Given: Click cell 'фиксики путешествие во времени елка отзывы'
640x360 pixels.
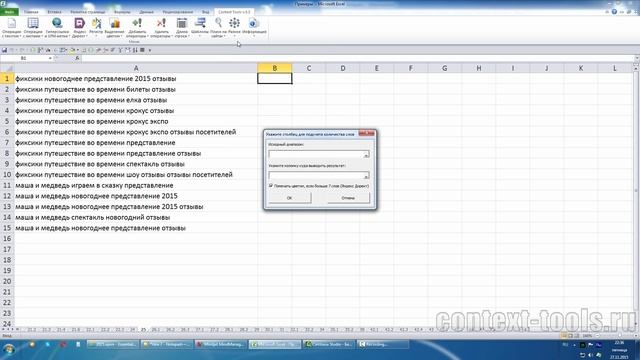Looking at the screenshot, I should [x=136, y=100].
